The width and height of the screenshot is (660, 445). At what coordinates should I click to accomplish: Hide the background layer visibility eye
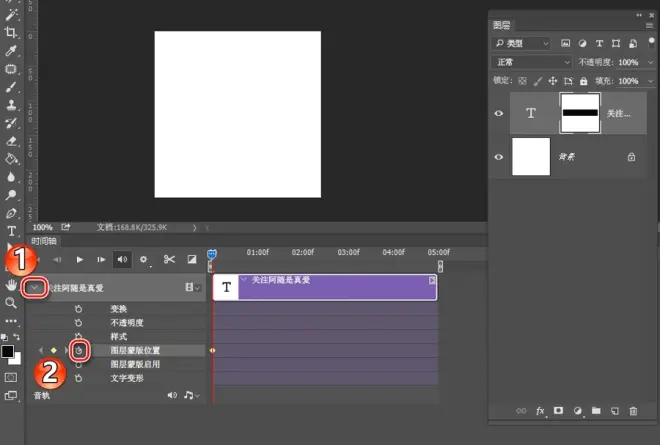point(499,157)
